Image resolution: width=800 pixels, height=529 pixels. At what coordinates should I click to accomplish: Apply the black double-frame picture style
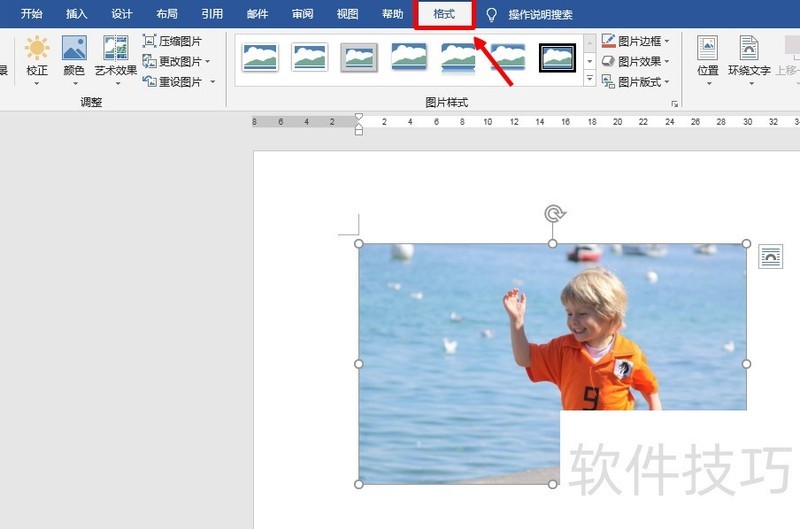557,58
